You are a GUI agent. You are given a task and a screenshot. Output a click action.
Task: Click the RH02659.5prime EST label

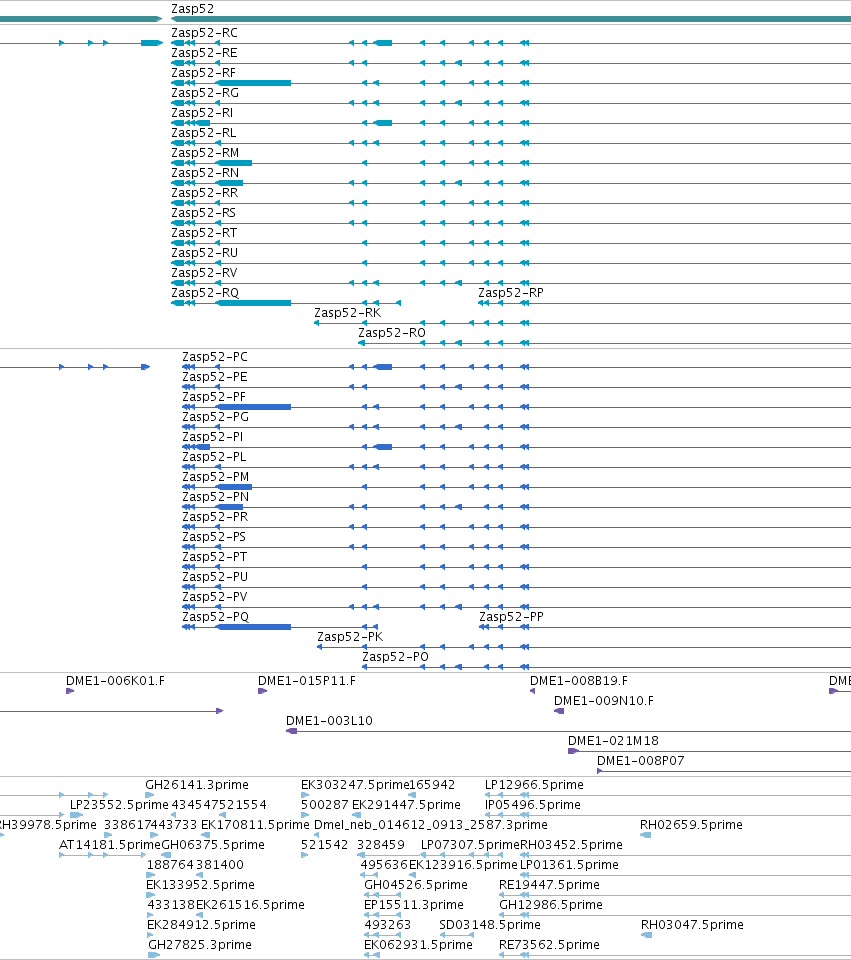691,825
